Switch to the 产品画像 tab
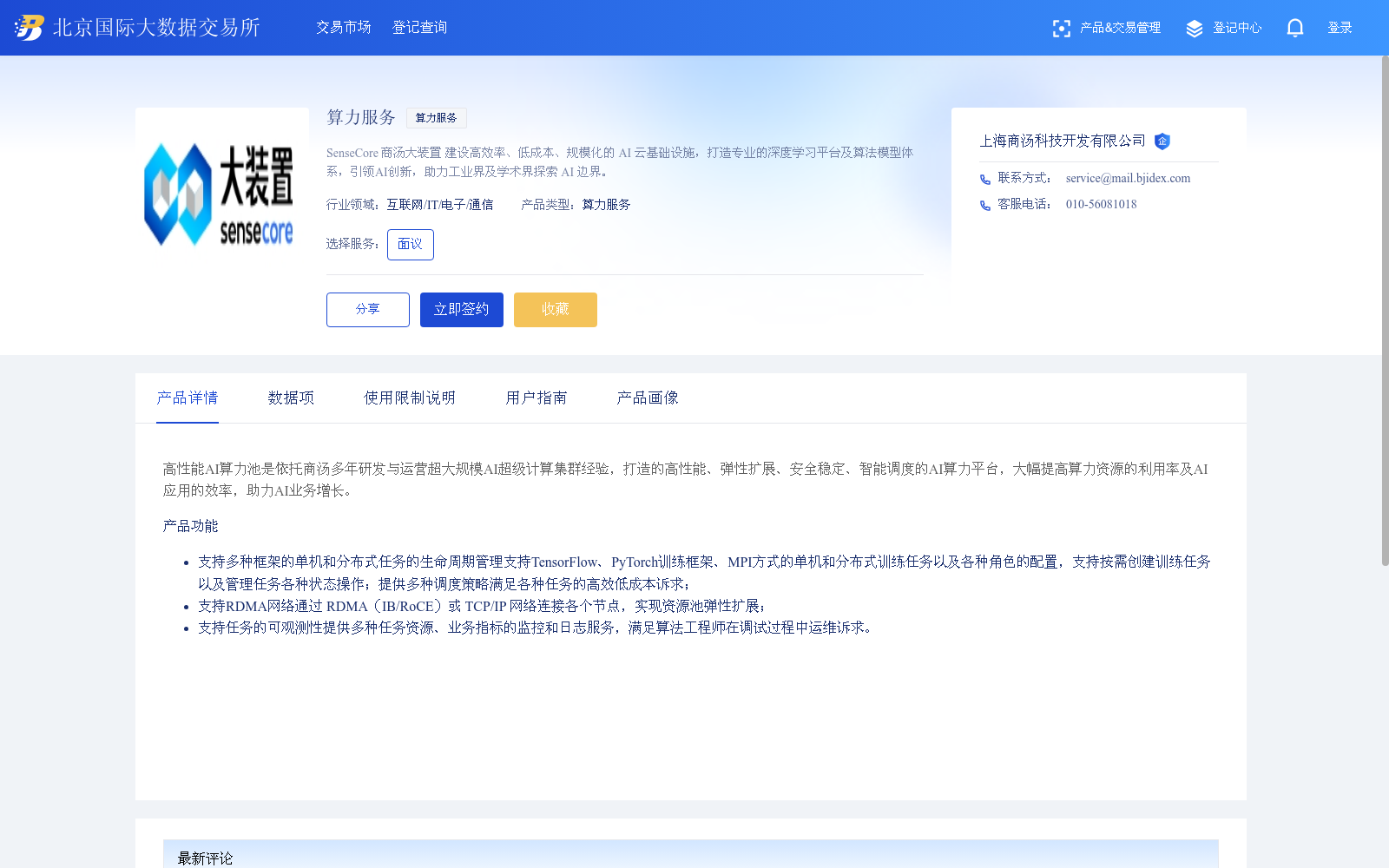This screenshot has width=1389, height=868. [648, 398]
